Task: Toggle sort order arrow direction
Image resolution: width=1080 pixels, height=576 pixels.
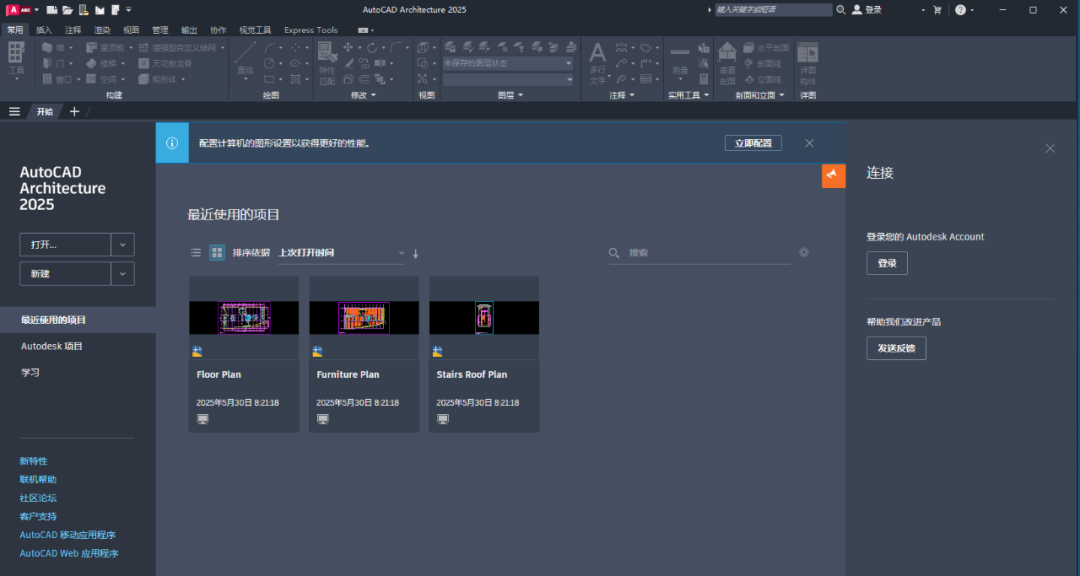Action: [x=416, y=254]
